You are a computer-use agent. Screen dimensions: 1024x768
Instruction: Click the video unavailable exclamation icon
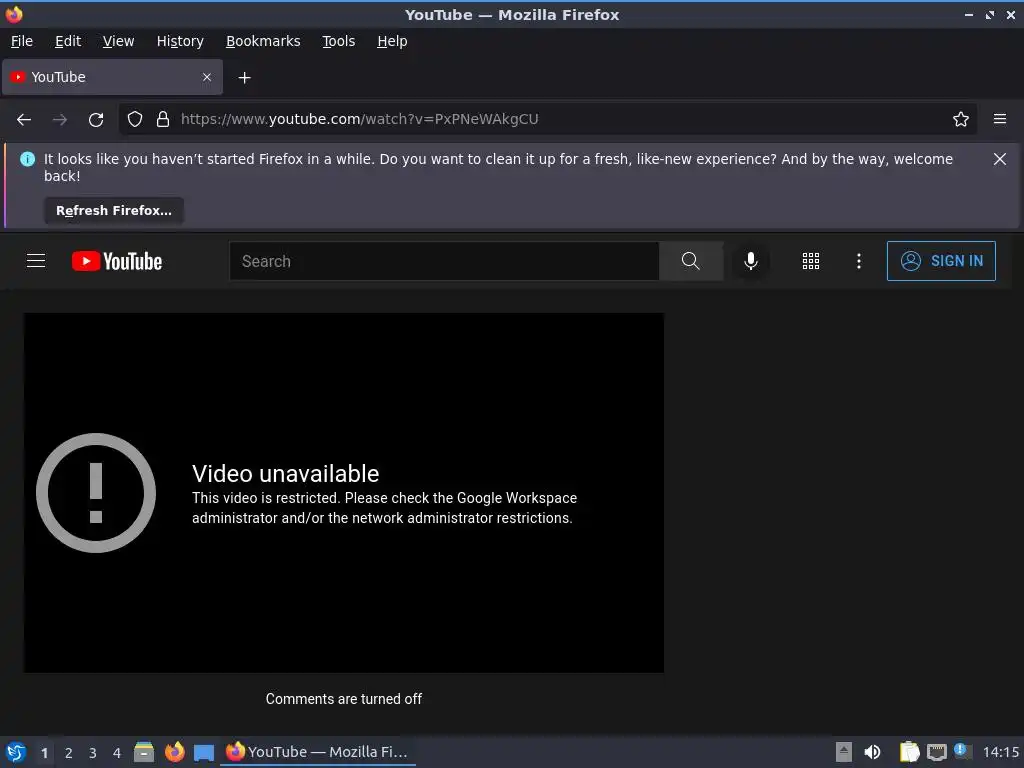pos(96,493)
